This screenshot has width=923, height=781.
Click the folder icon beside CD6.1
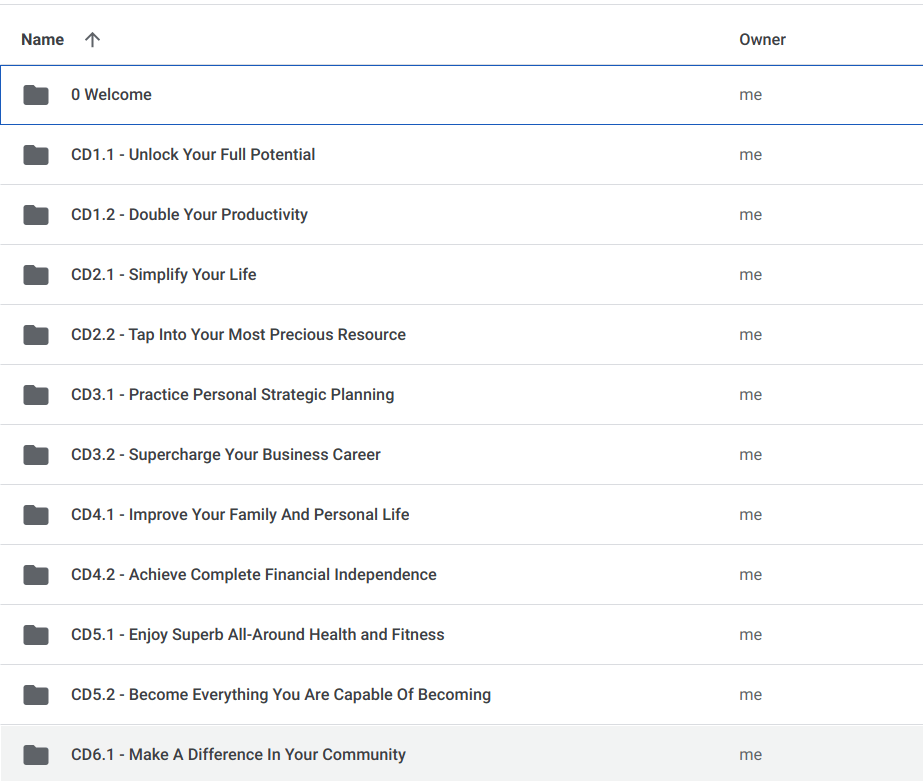tap(36, 754)
